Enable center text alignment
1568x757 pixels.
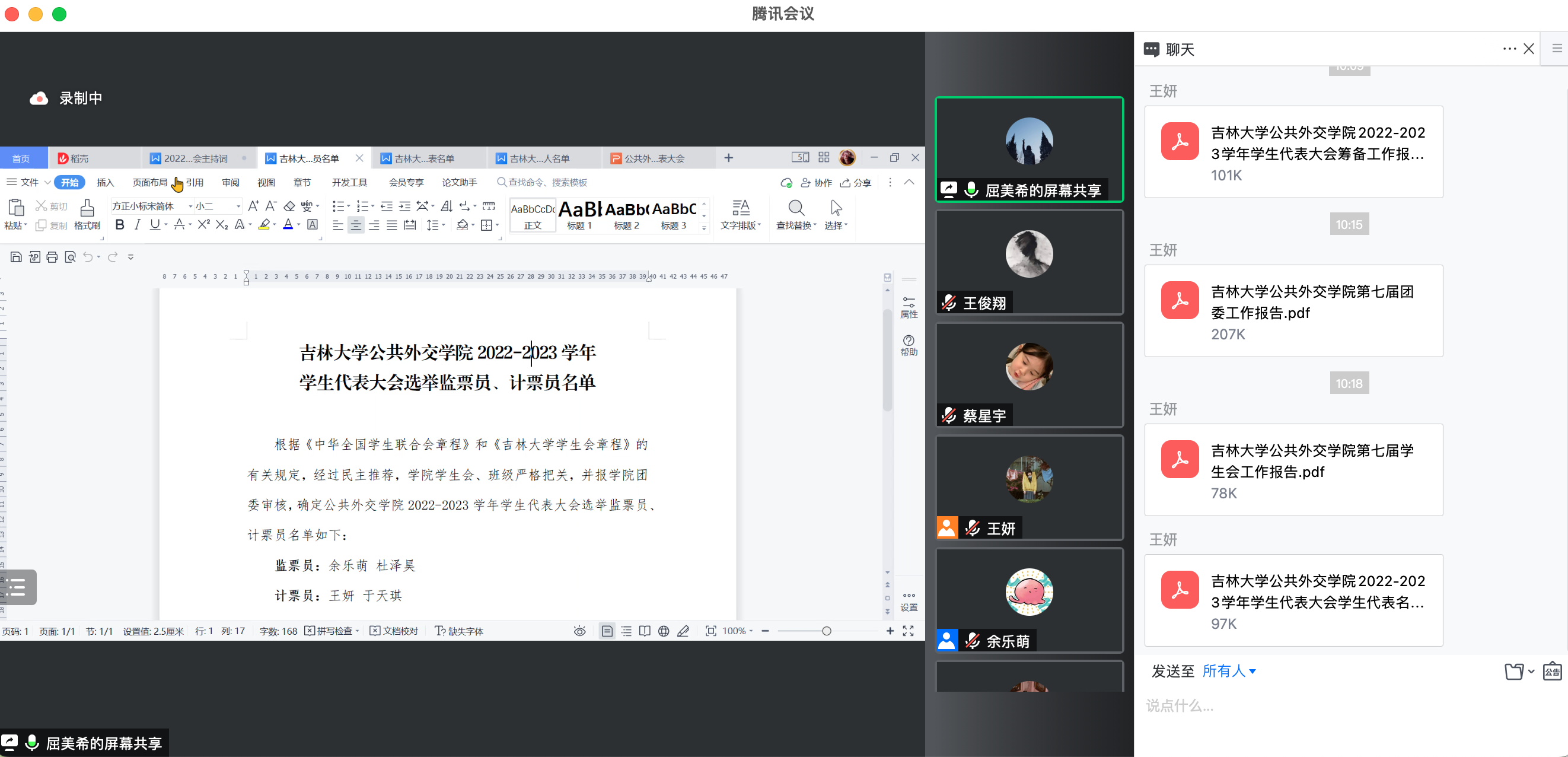355,225
